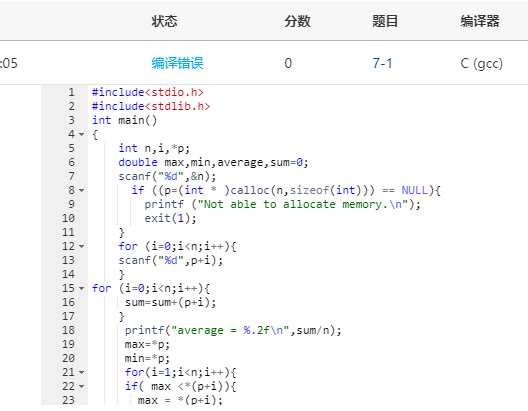Click the for(i=1;i<n;i++) line
Image resolution: width=528 pixels, height=411 pixels.
click(180, 372)
